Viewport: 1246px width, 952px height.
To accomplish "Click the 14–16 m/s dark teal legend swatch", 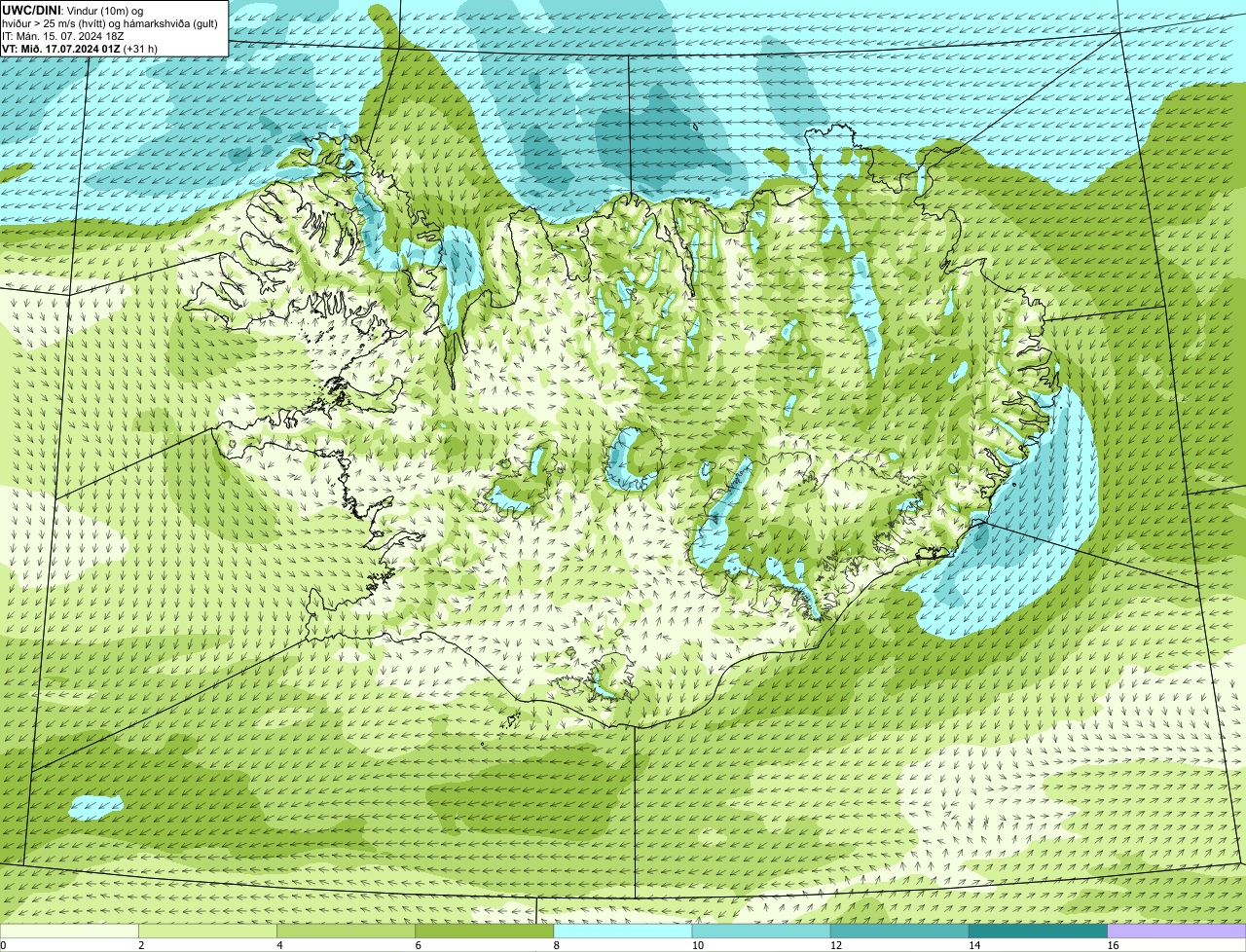I will [1039, 932].
